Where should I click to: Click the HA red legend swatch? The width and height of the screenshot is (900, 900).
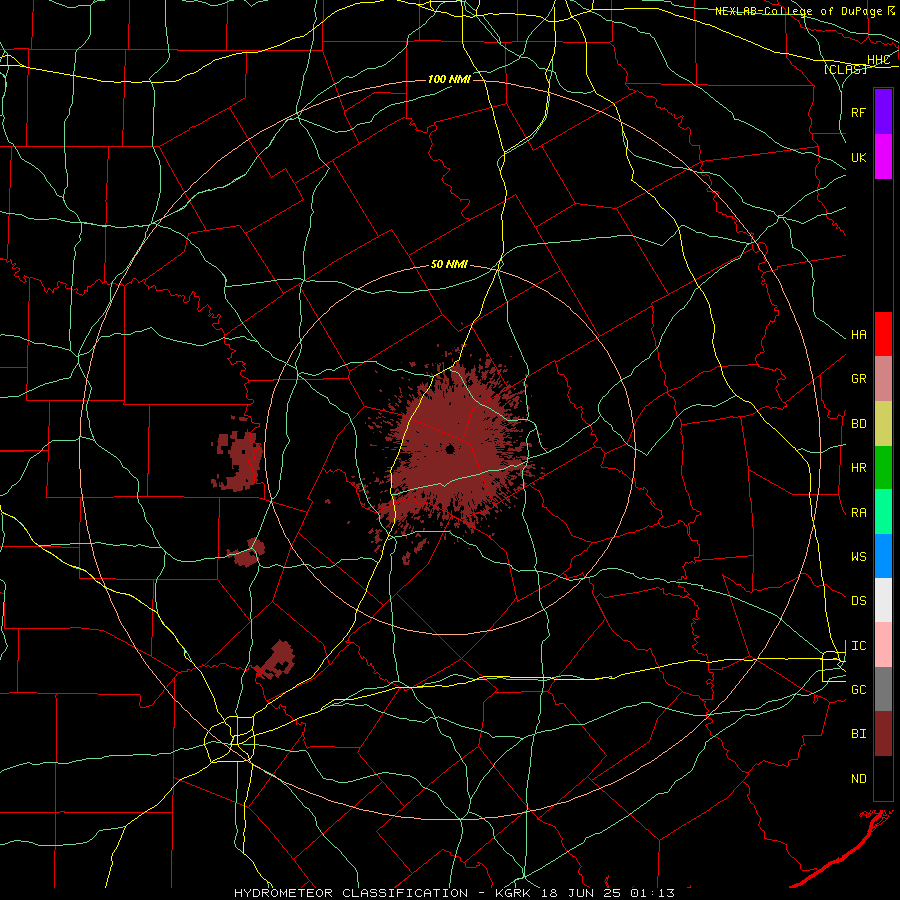pyautogui.click(x=883, y=334)
